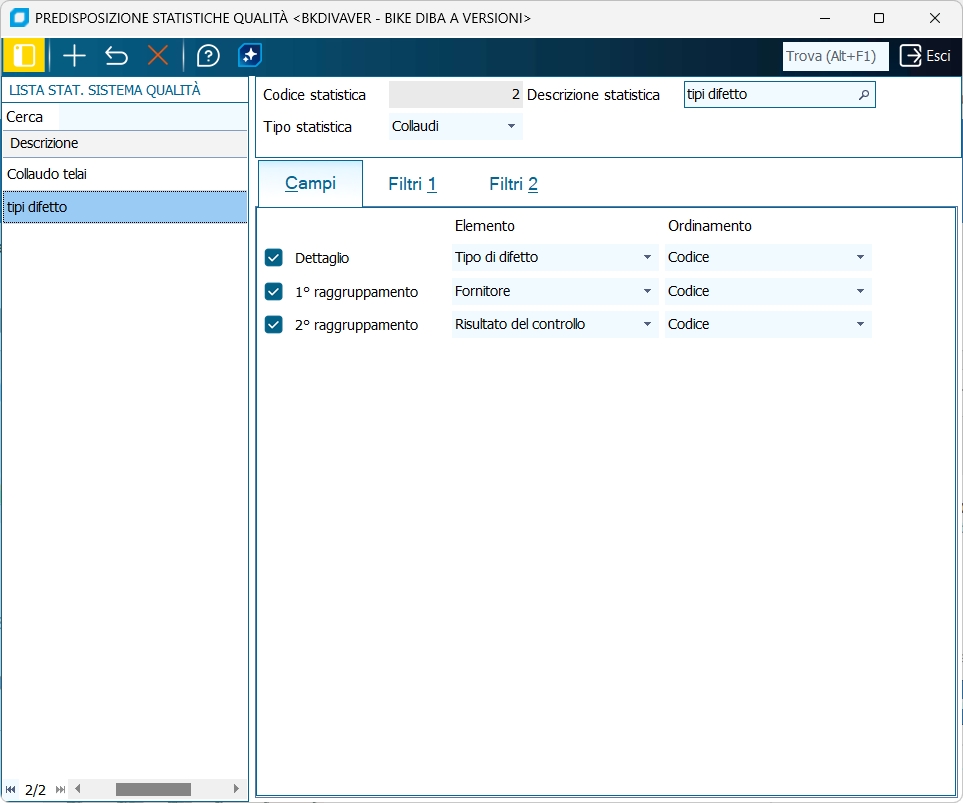
Task: Click the horizontal scrollbar in list panel
Action: (x=153, y=789)
